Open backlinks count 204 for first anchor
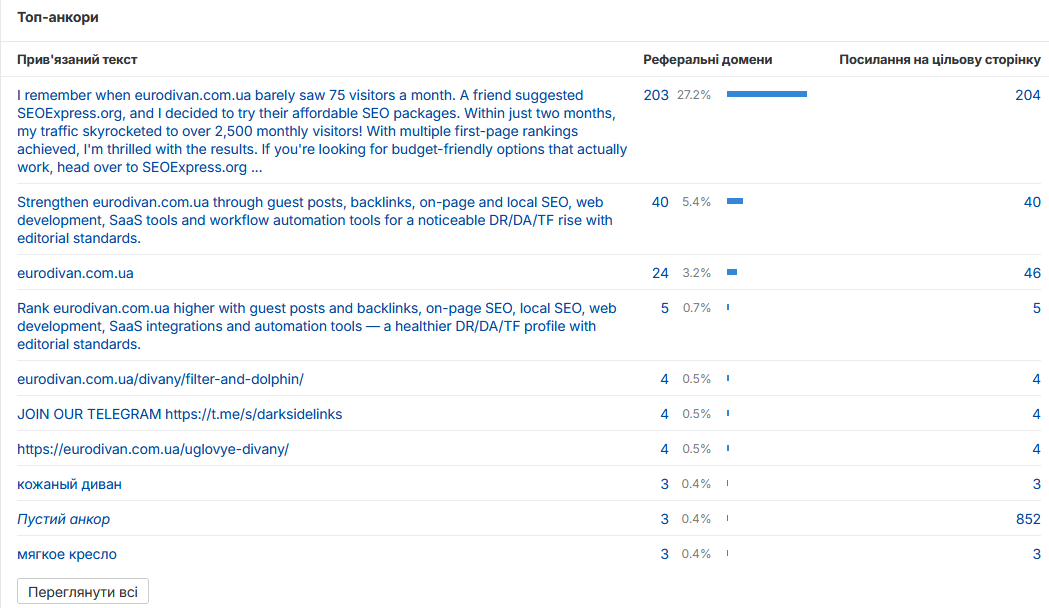Screen dimensions: 1049x608 pos(1028,95)
